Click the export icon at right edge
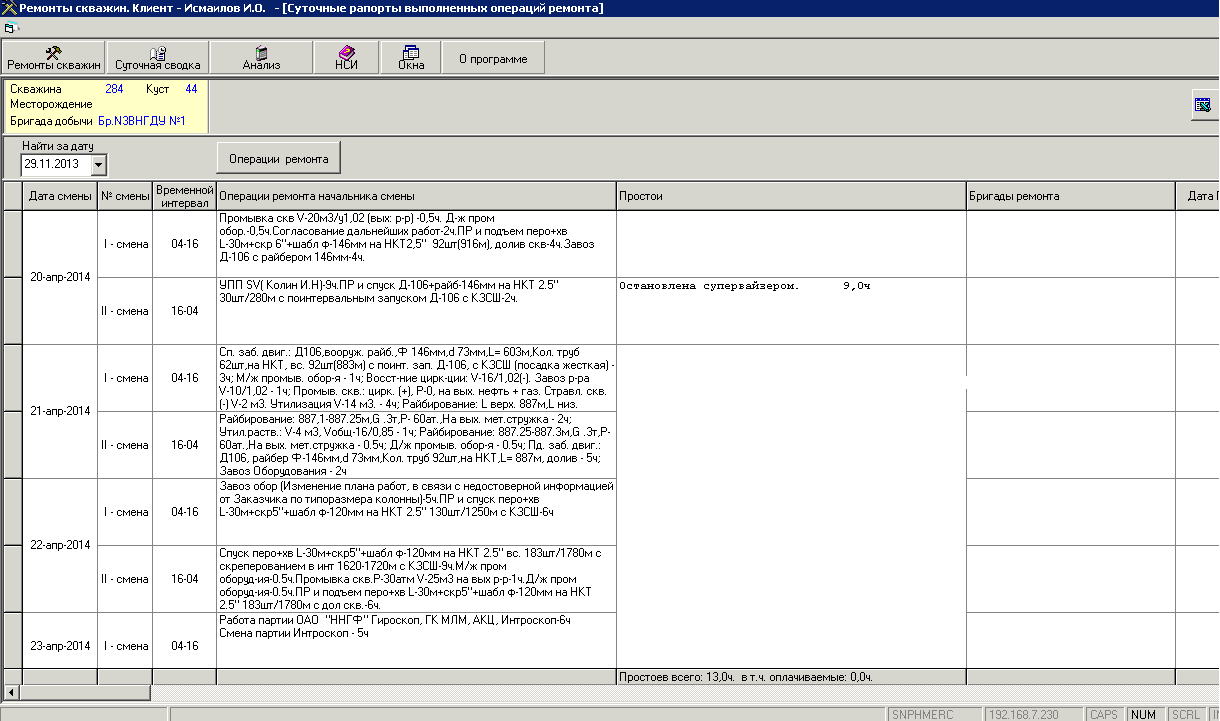Viewport: 1220px width, 721px height. pyautogui.click(x=1203, y=105)
